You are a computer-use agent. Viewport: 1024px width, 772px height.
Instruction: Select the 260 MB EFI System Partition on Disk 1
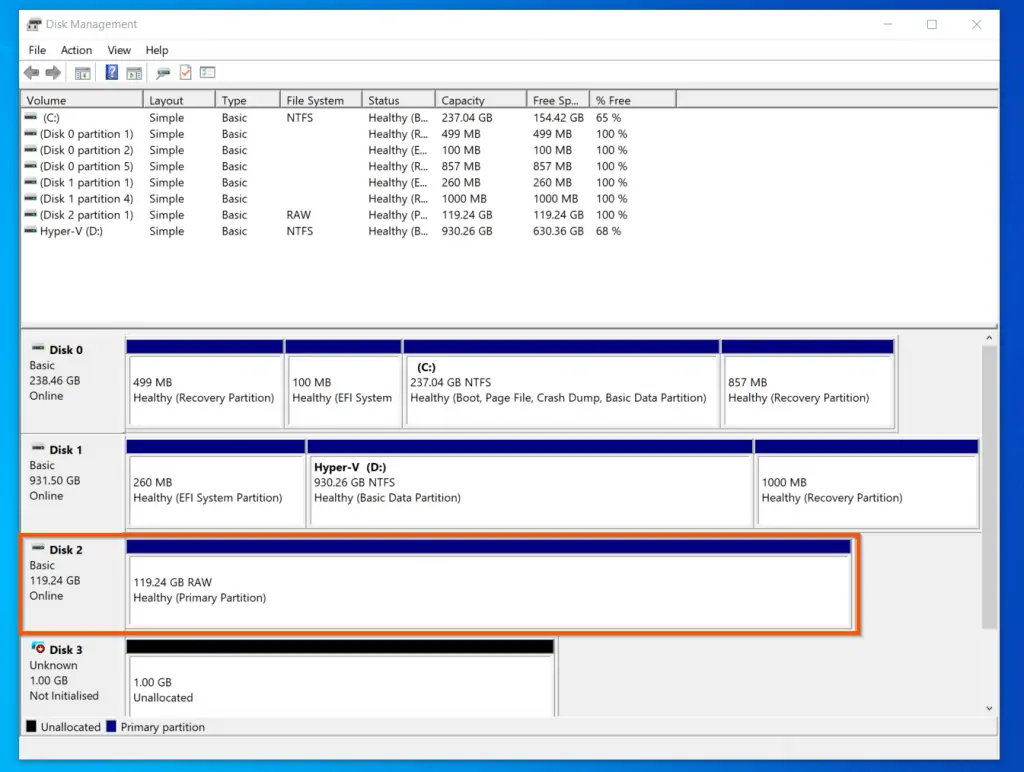pyautogui.click(x=216, y=484)
